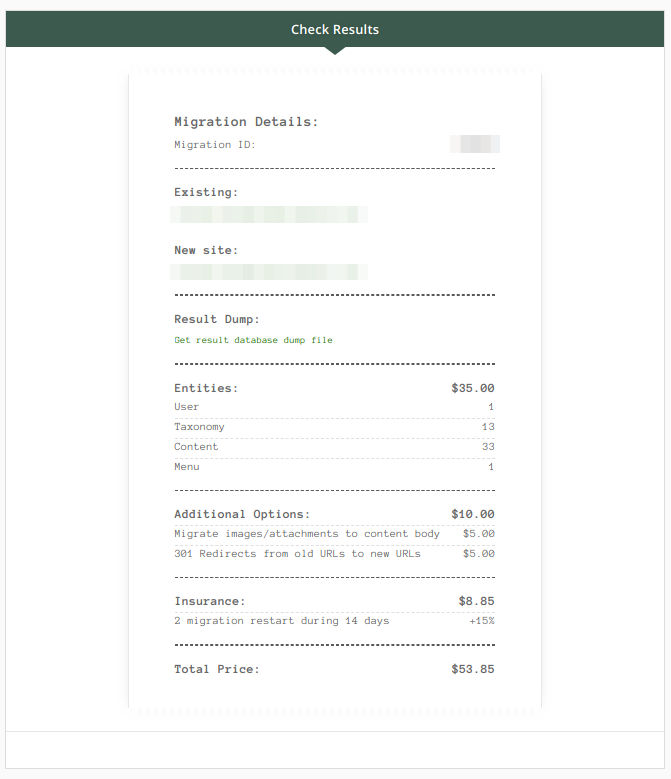Screen dimensions: 671x779
Task: Open the Get result database dump file link
Action: [253, 340]
